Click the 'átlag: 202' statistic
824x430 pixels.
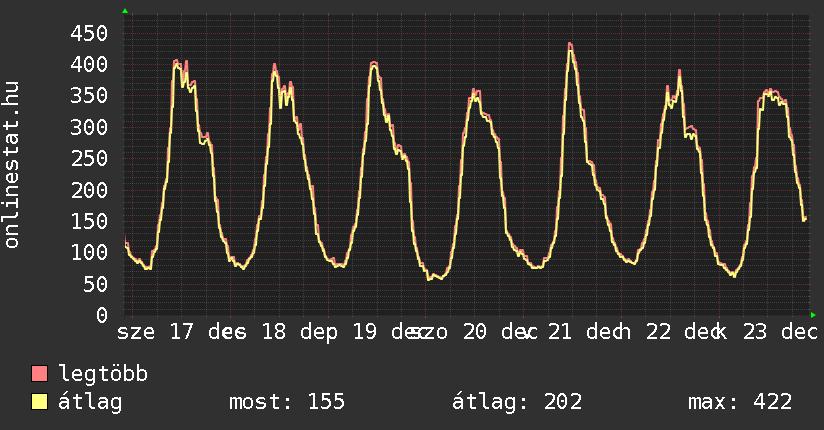pos(517,402)
